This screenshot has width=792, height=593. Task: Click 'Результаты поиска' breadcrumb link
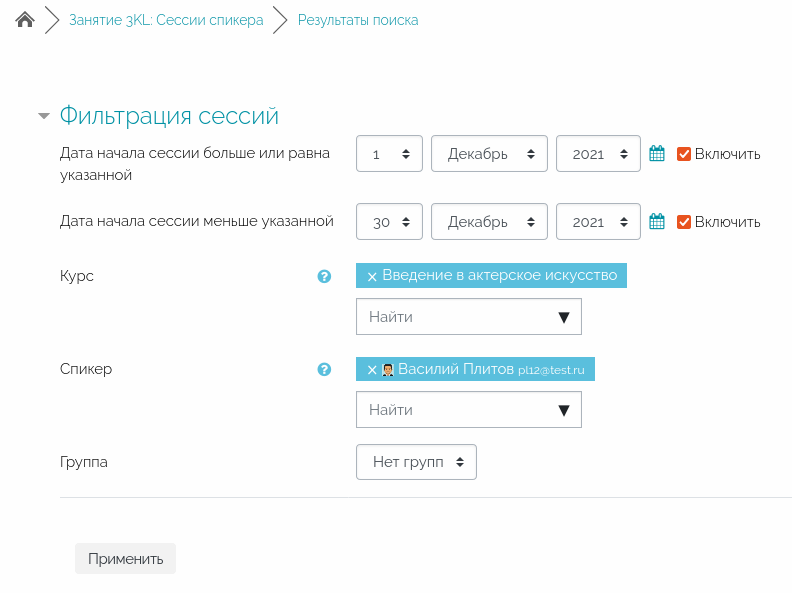(358, 20)
